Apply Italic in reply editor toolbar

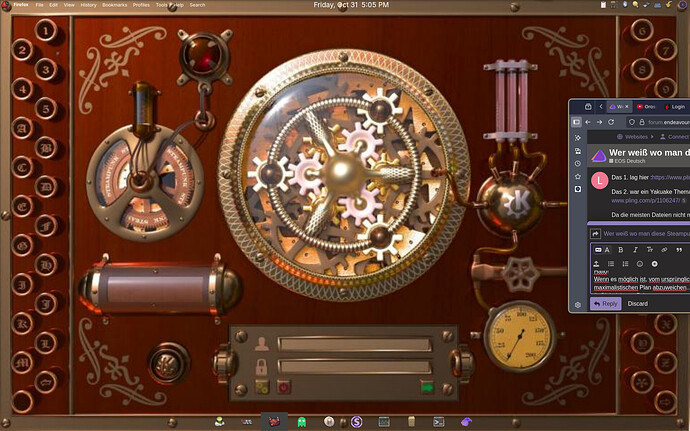click(x=635, y=250)
